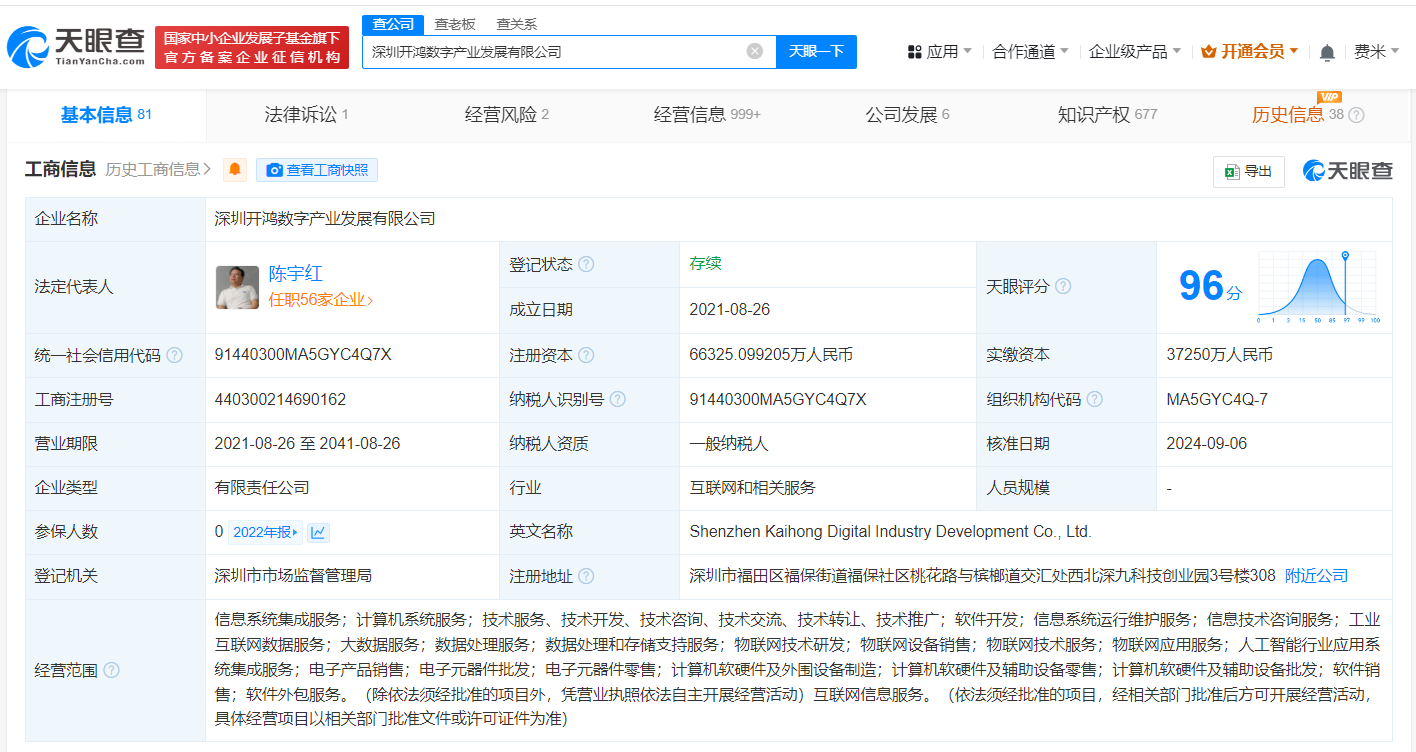Open the notification bell in top bar
This screenshot has width=1416, height=752.
click(1327, 52)
